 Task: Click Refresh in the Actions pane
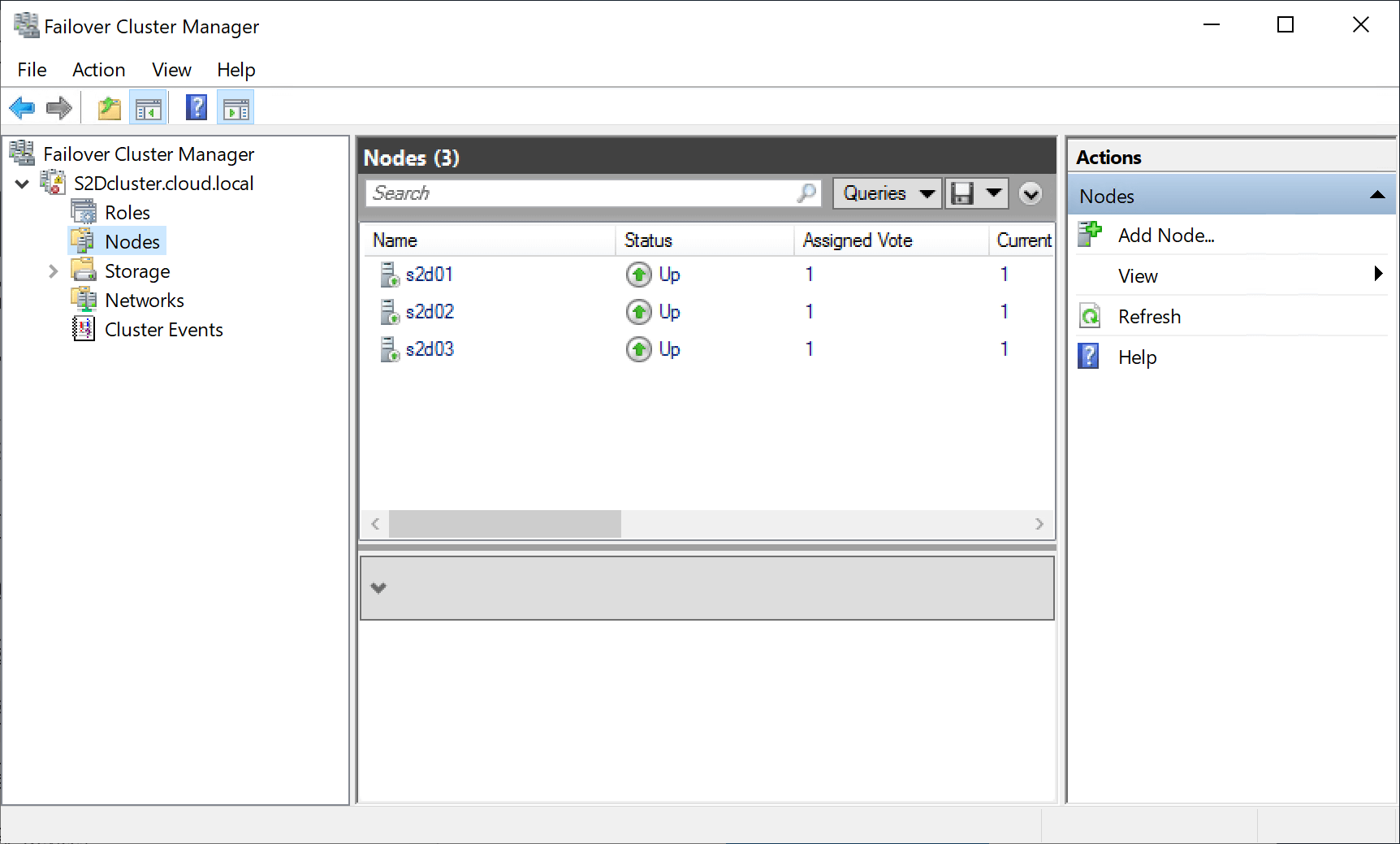(1149, 317)
